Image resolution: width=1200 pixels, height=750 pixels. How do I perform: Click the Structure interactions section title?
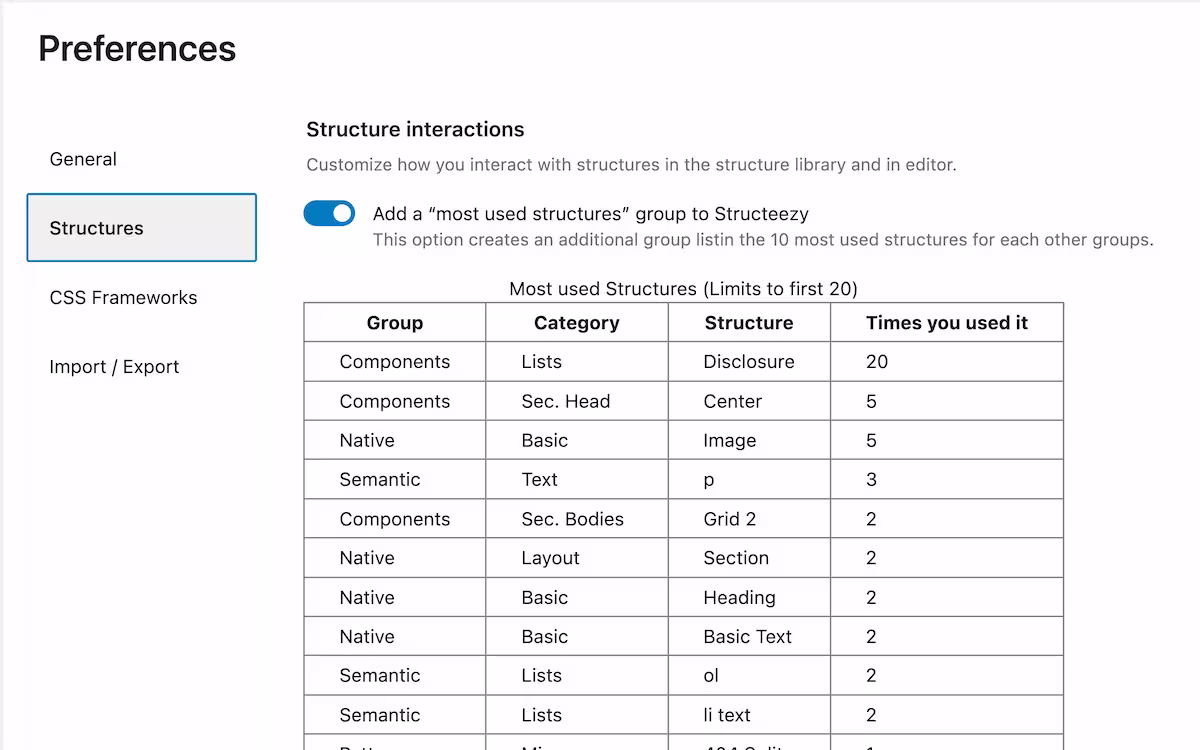(415, 129)
